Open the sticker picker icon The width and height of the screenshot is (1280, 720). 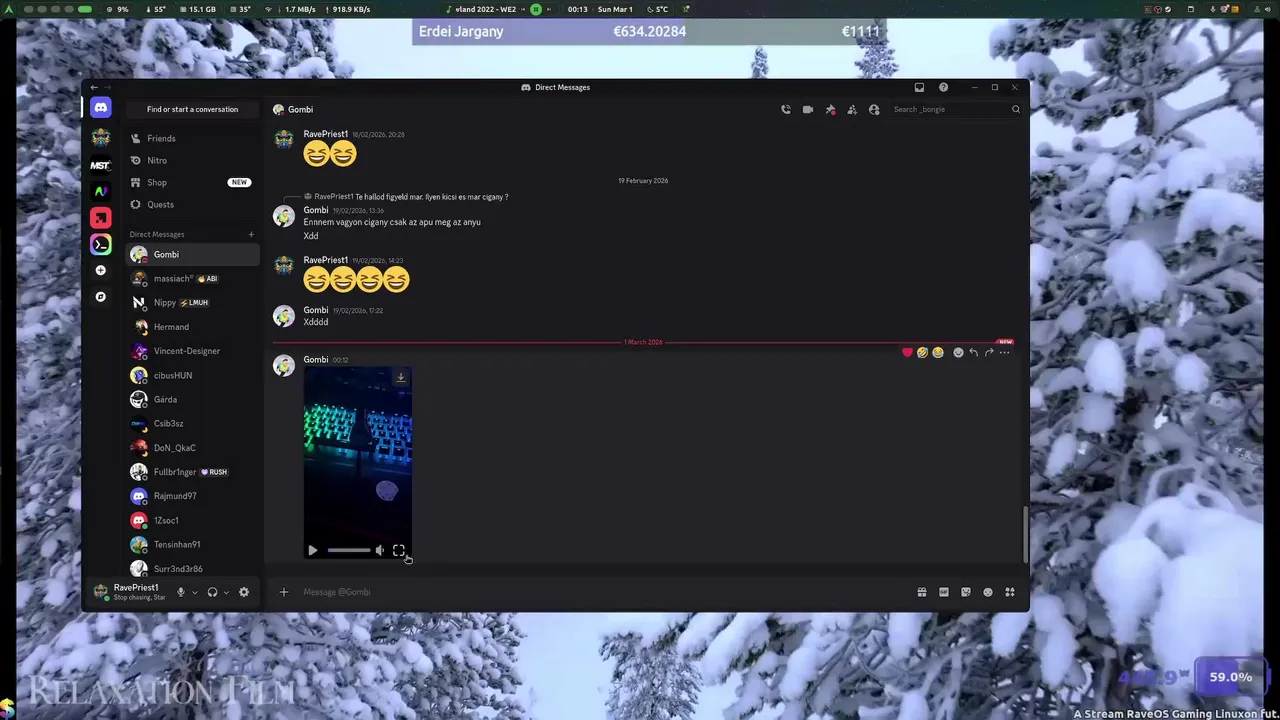(x=966, y=592)
